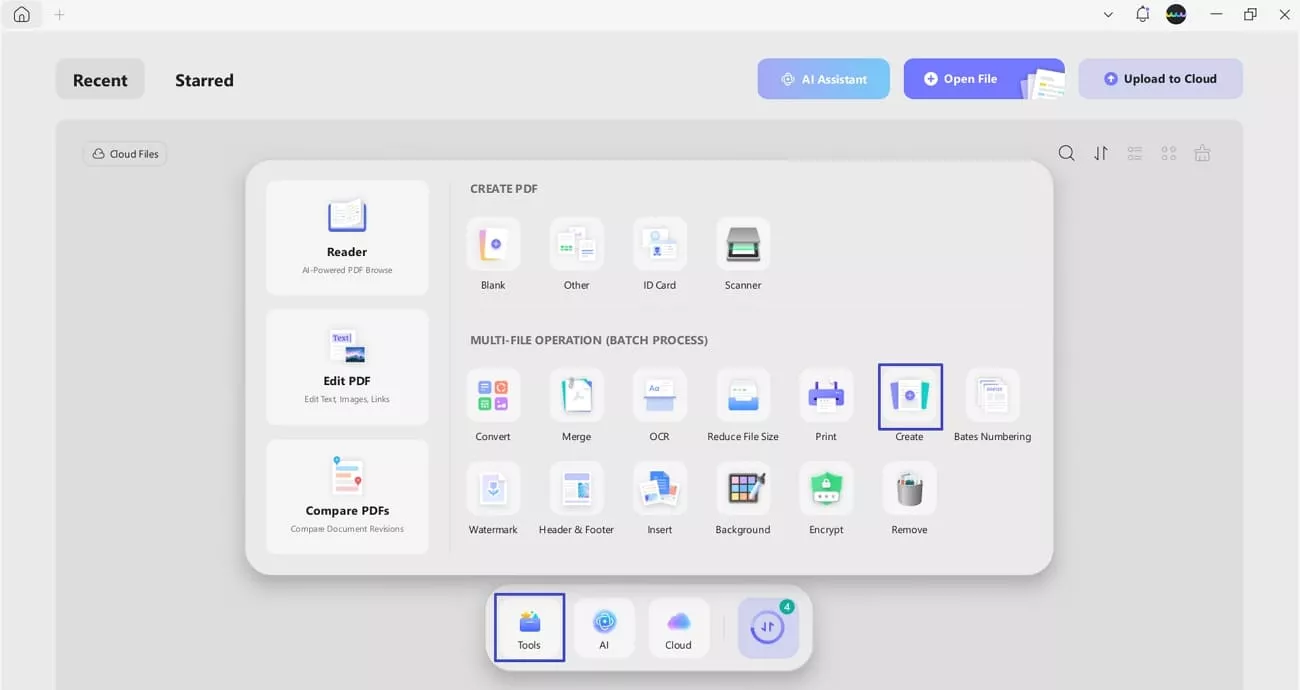Open the AI Assistant button
Viewport: 1300px width, 690px height.
click(x=824, y=79)
